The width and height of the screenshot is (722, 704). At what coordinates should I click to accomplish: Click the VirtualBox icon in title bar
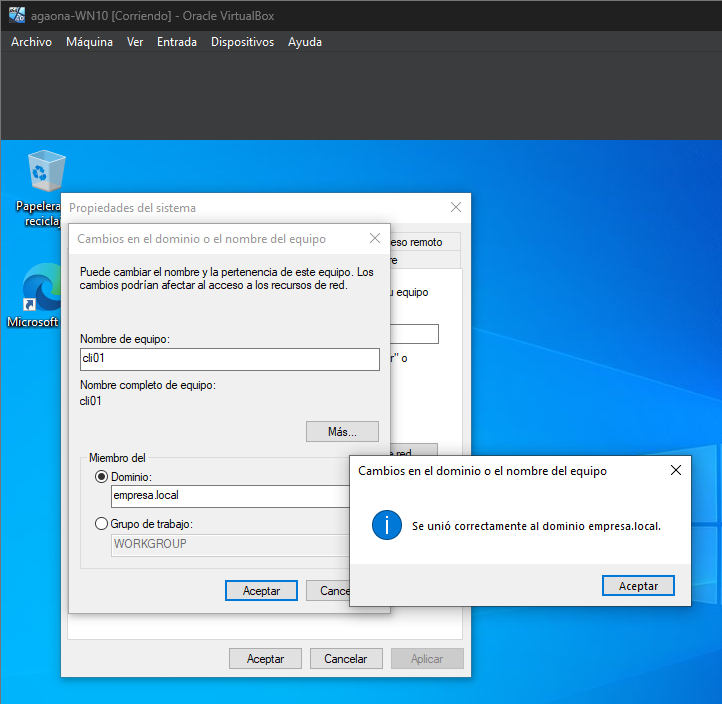17,15
